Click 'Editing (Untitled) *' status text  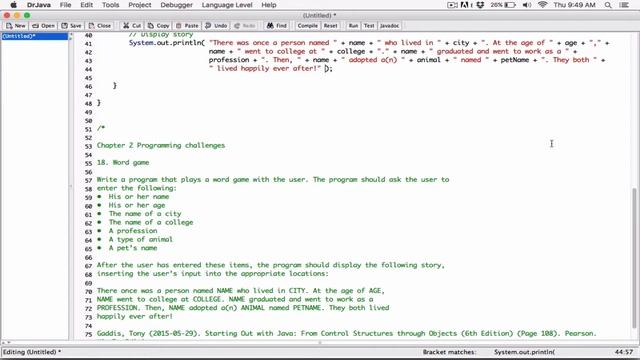coord(32,352)
